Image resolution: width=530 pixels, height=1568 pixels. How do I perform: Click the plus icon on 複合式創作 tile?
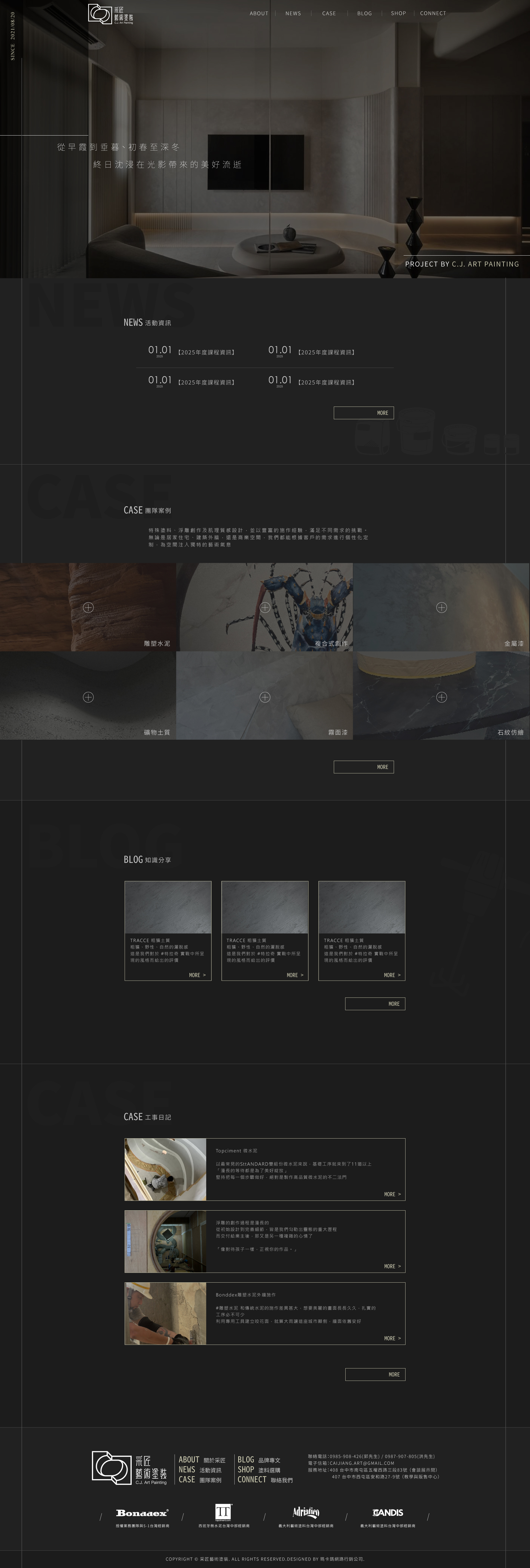[265, 607]
